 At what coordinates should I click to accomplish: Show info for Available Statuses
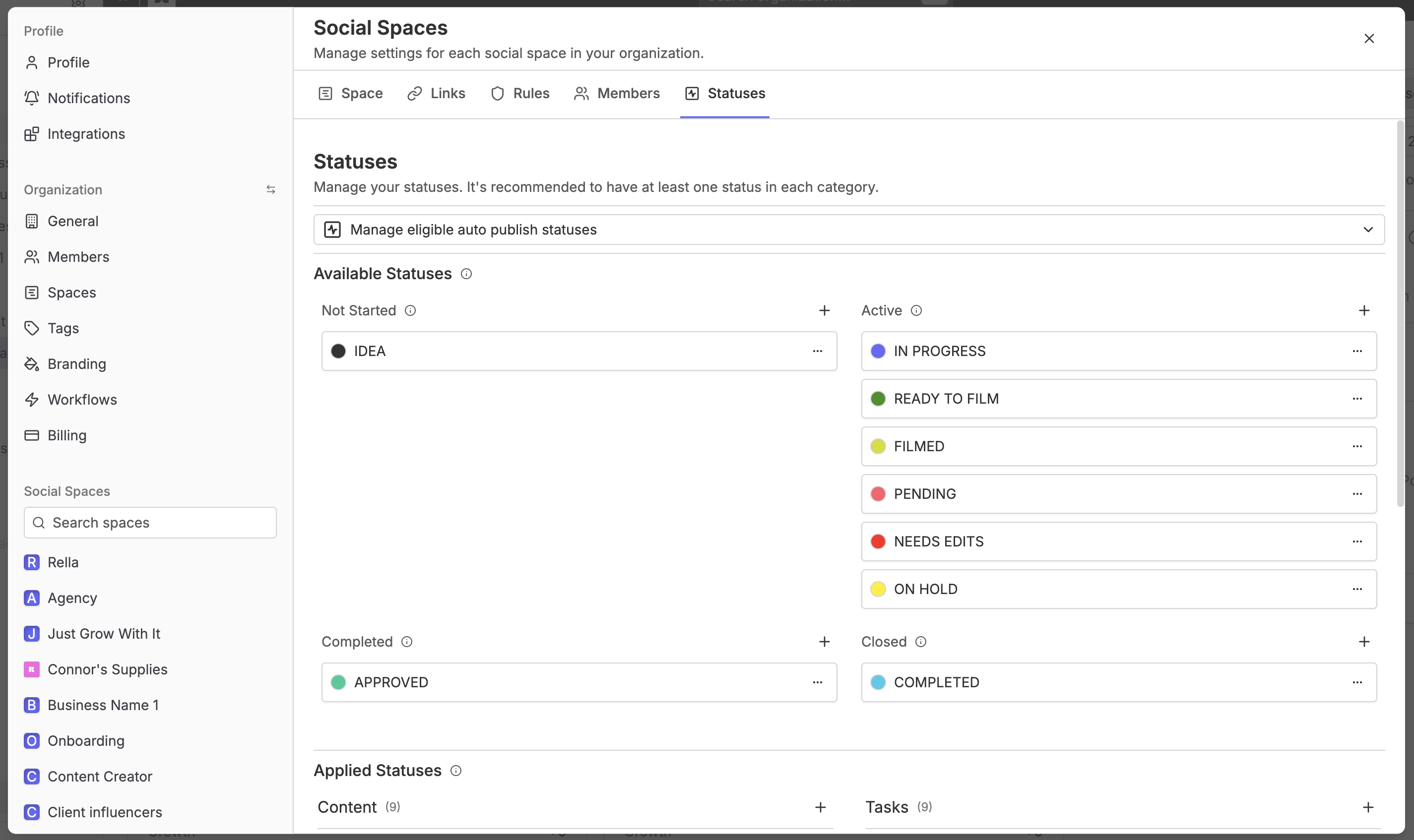coord(466,274)
